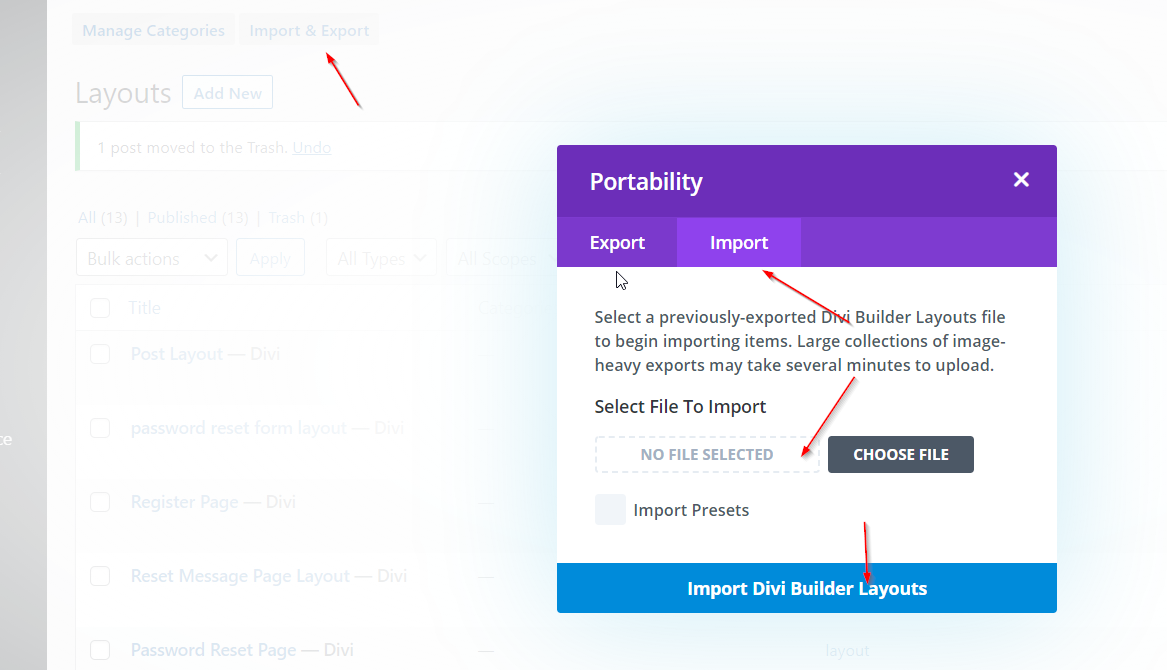
Task: Undo the trash action
Action: 311,148
